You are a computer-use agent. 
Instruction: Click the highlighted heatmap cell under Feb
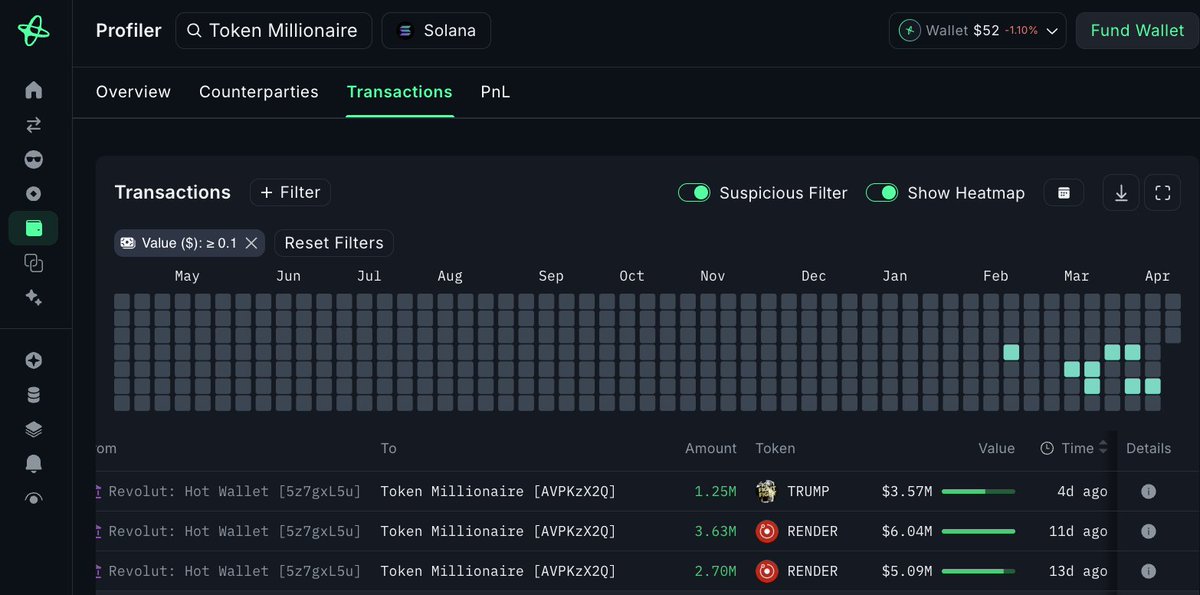point(1011,352)
